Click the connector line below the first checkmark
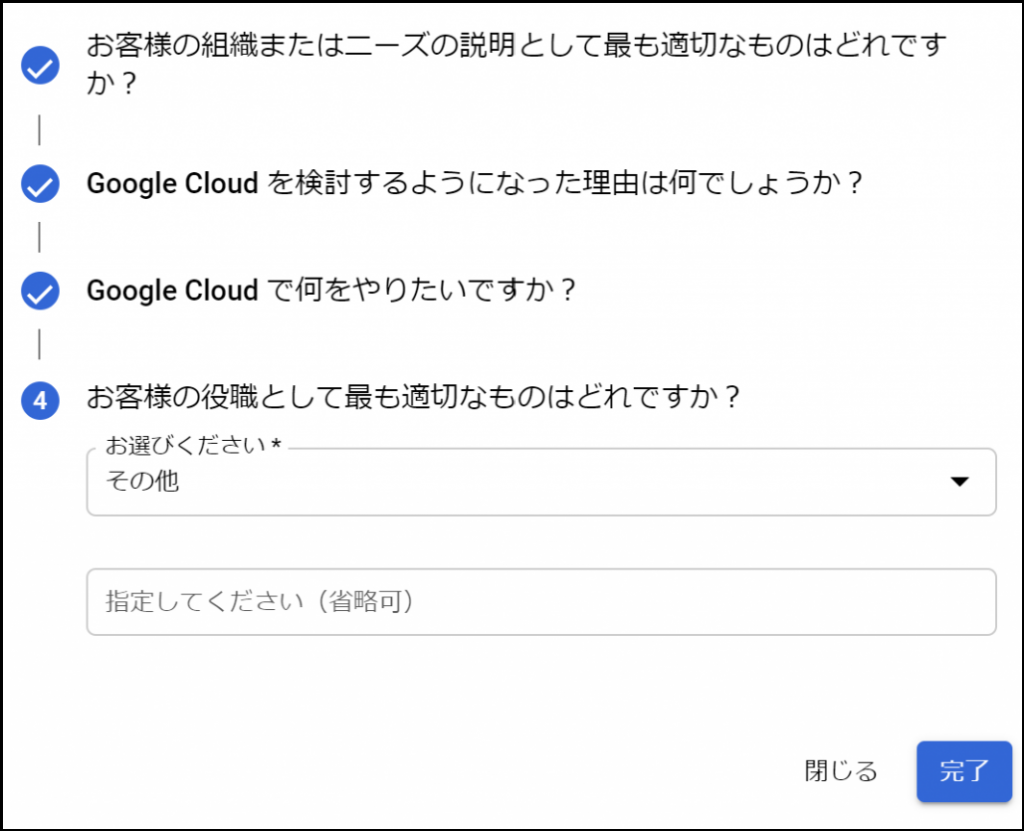Image resolution: width=1024 pixels, height=831 pixels. [39, 130]
